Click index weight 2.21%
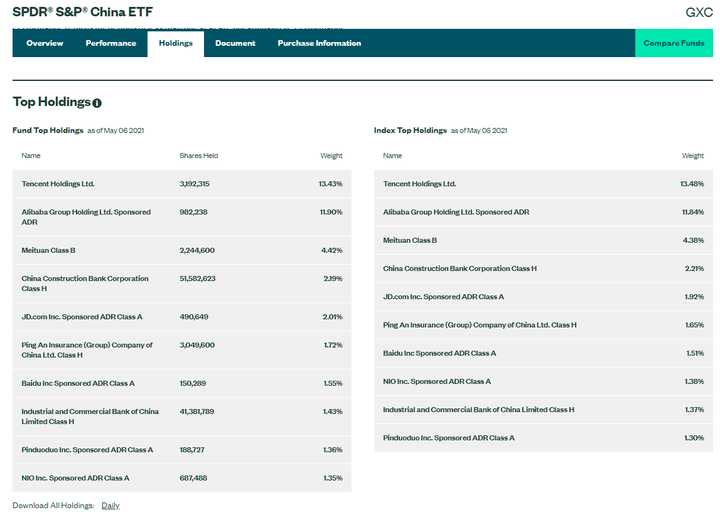Image resolution: width=720 pixels, height=515 pixels. coord(694,269)
